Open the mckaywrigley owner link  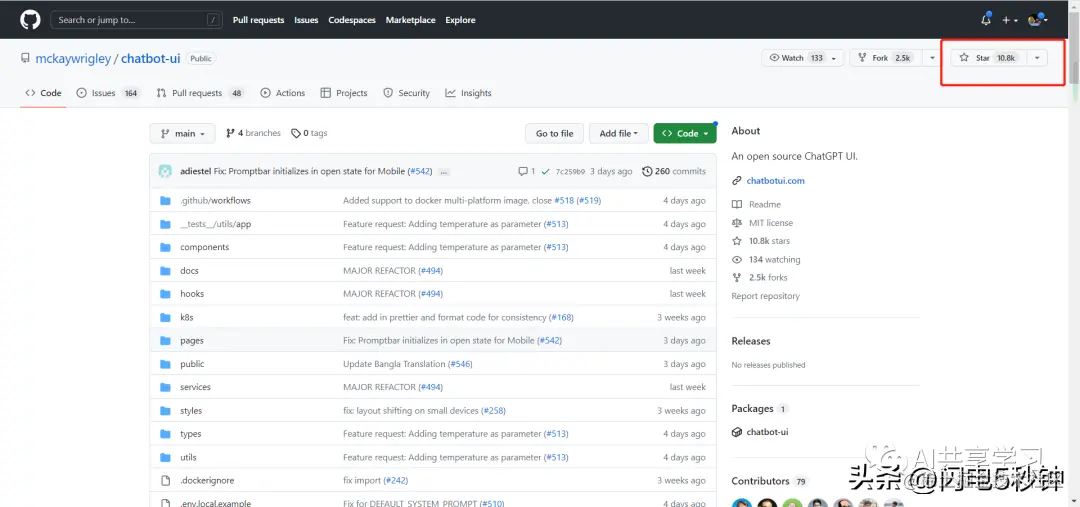coord(73,59)
